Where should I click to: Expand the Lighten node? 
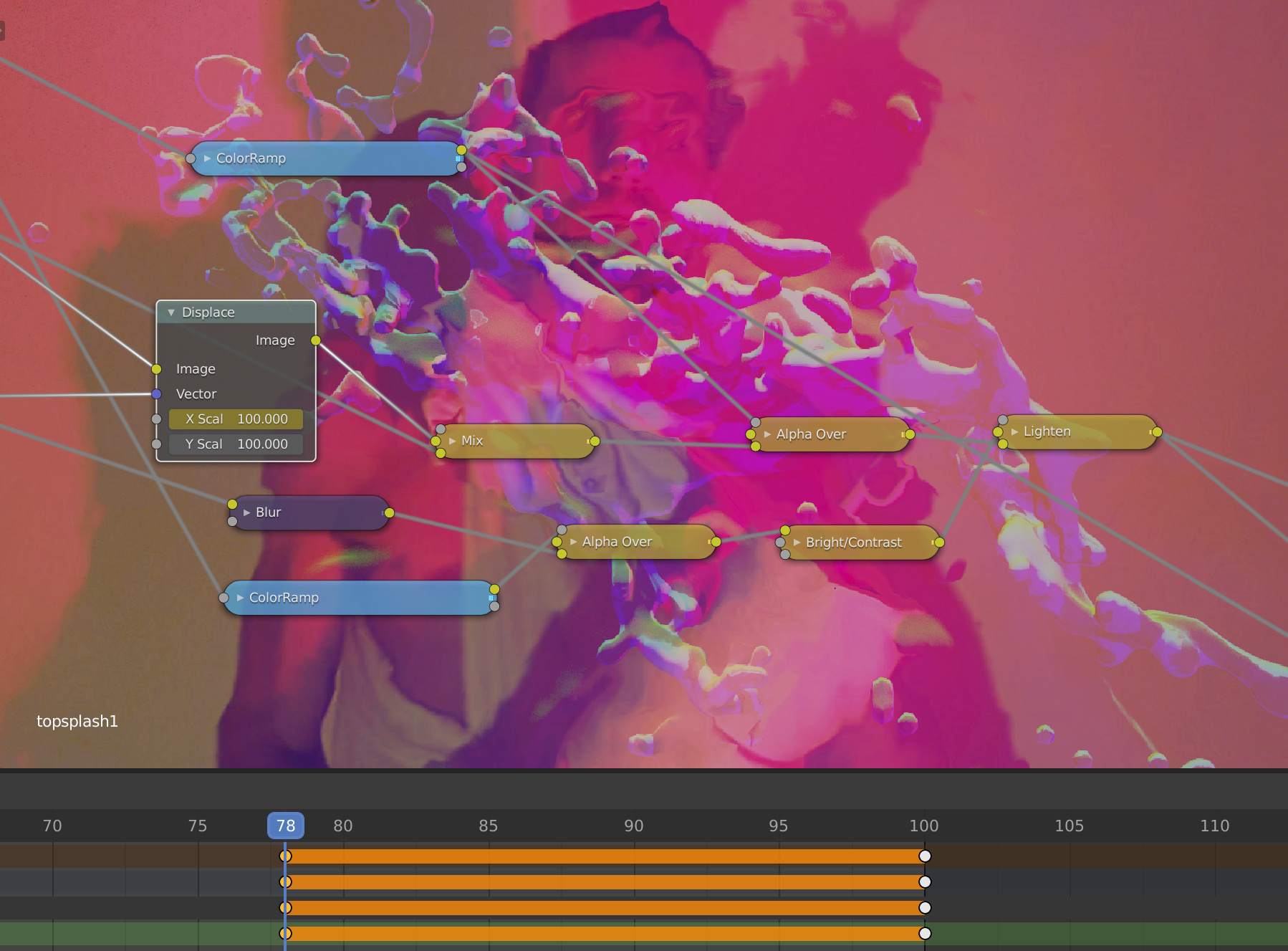click(x=1014, y=431)
